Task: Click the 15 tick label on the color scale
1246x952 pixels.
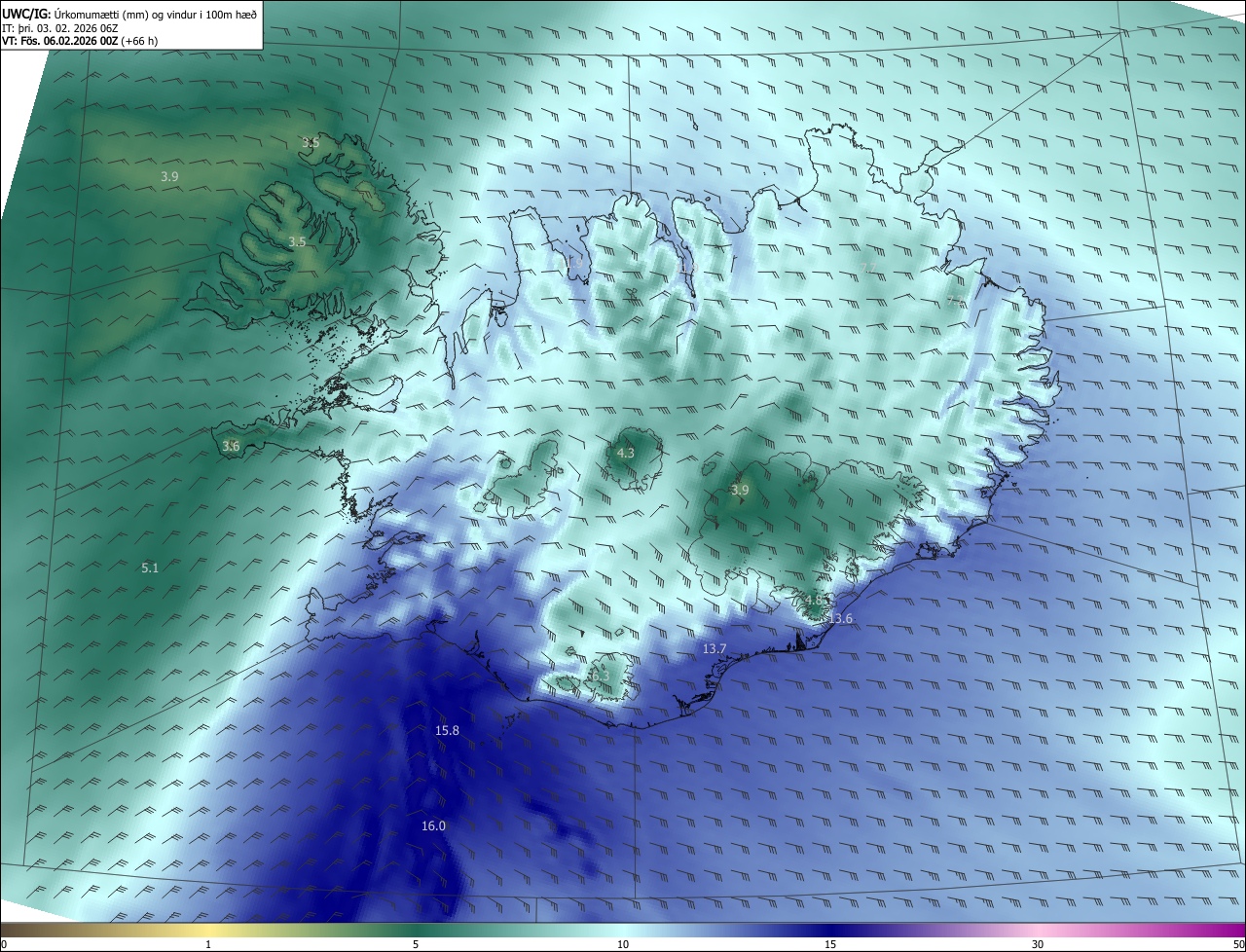Action: click(830, 944)
